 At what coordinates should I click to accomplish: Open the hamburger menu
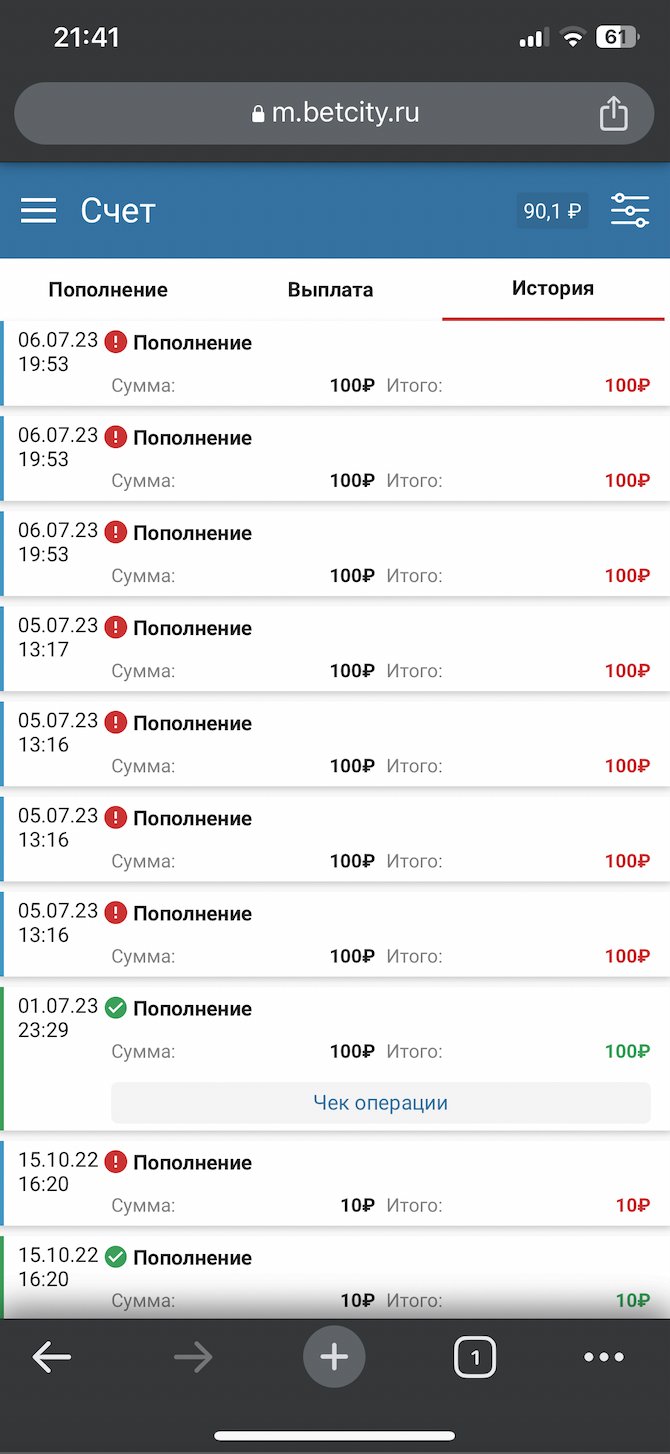coord(38,211)
